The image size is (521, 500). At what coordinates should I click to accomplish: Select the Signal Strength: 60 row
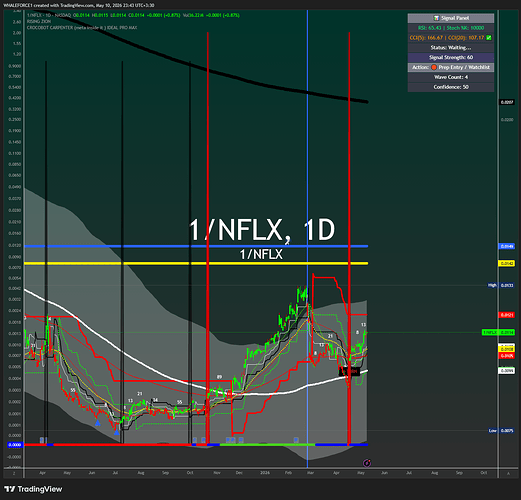coord(451,57)
